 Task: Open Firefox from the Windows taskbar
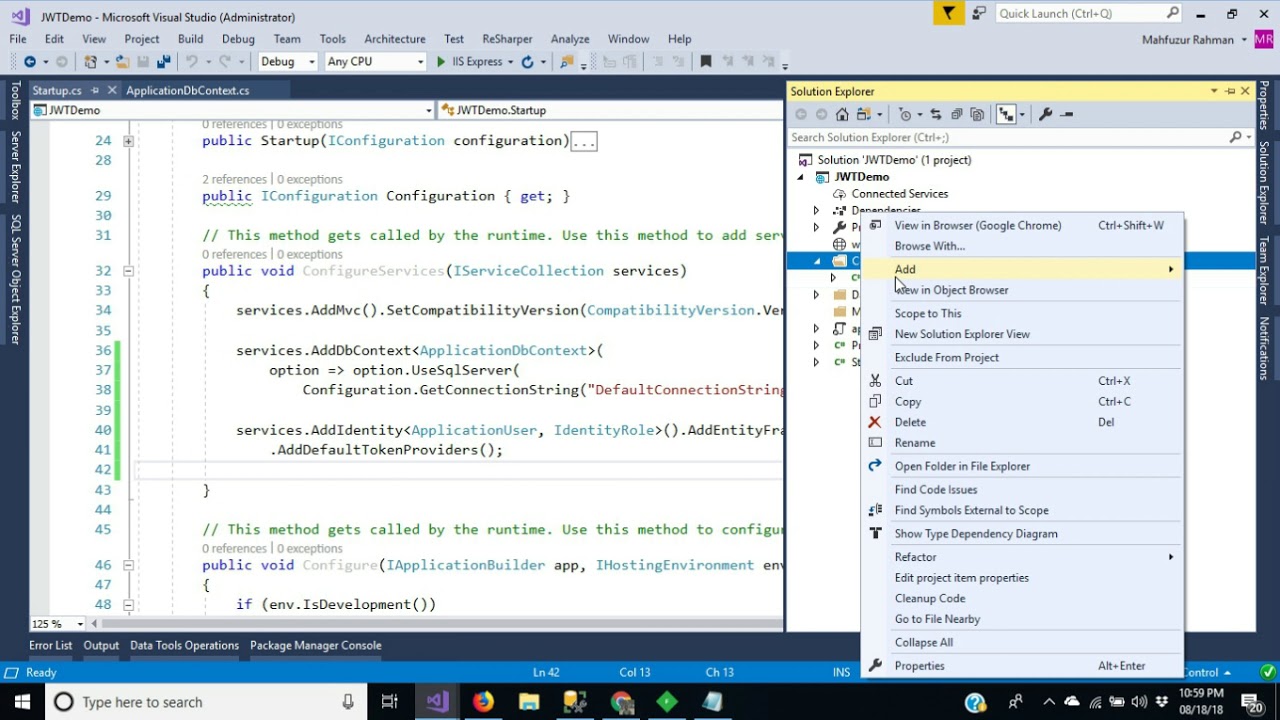(x=483, y=702)
